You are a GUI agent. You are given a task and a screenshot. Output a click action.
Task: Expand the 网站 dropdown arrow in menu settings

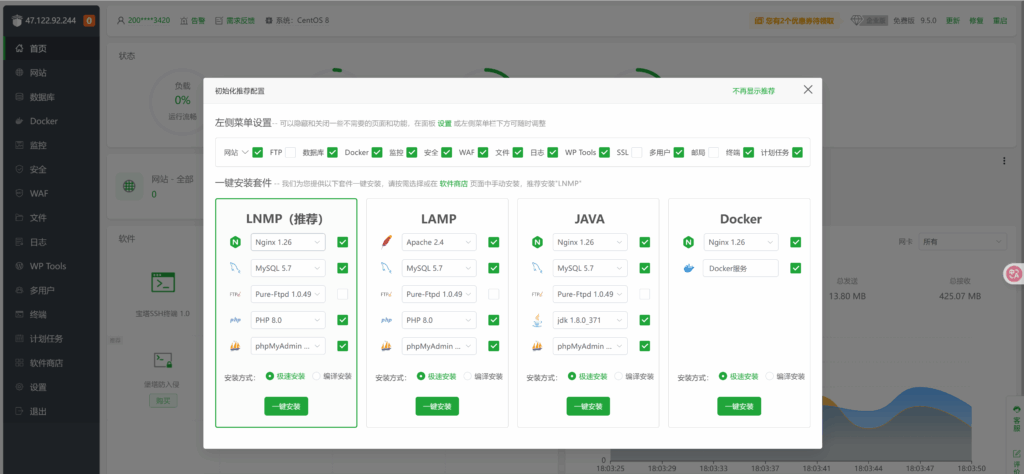pos(246,153)
